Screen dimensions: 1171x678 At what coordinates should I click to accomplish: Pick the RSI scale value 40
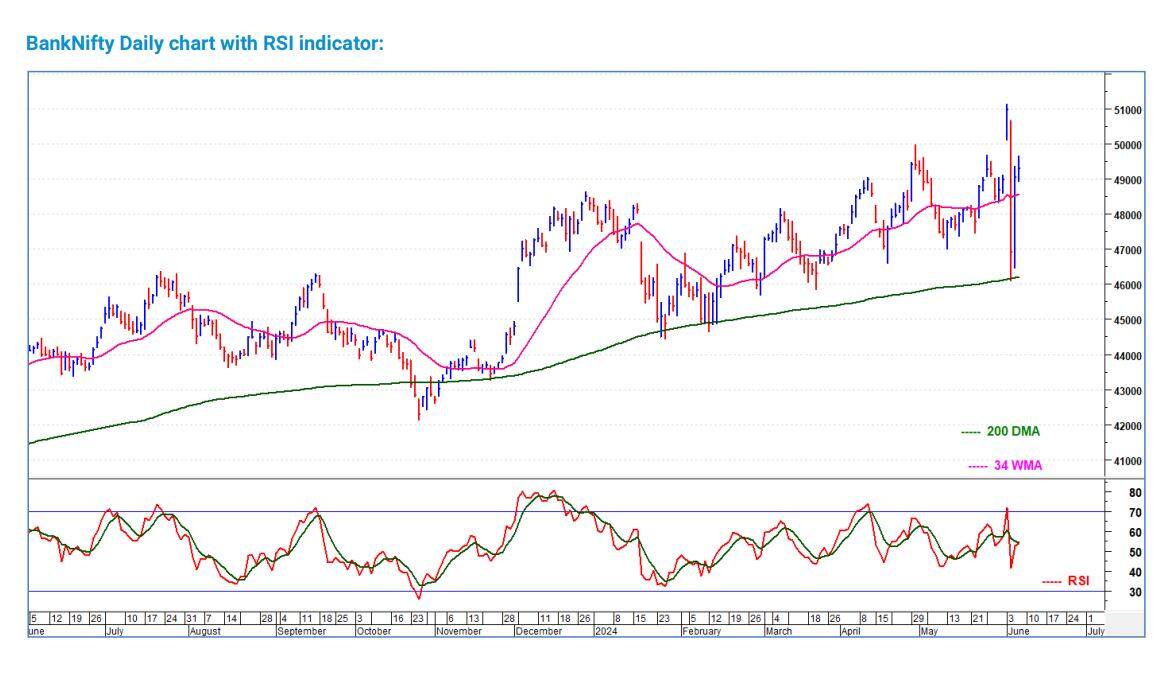point(1135,573)
